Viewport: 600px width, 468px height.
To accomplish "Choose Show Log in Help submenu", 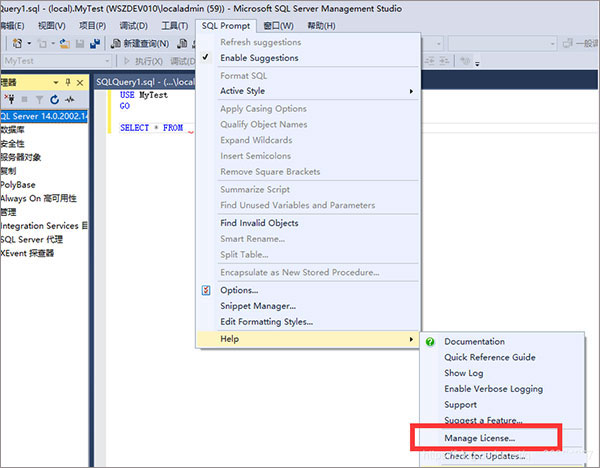I will (502, 373).
